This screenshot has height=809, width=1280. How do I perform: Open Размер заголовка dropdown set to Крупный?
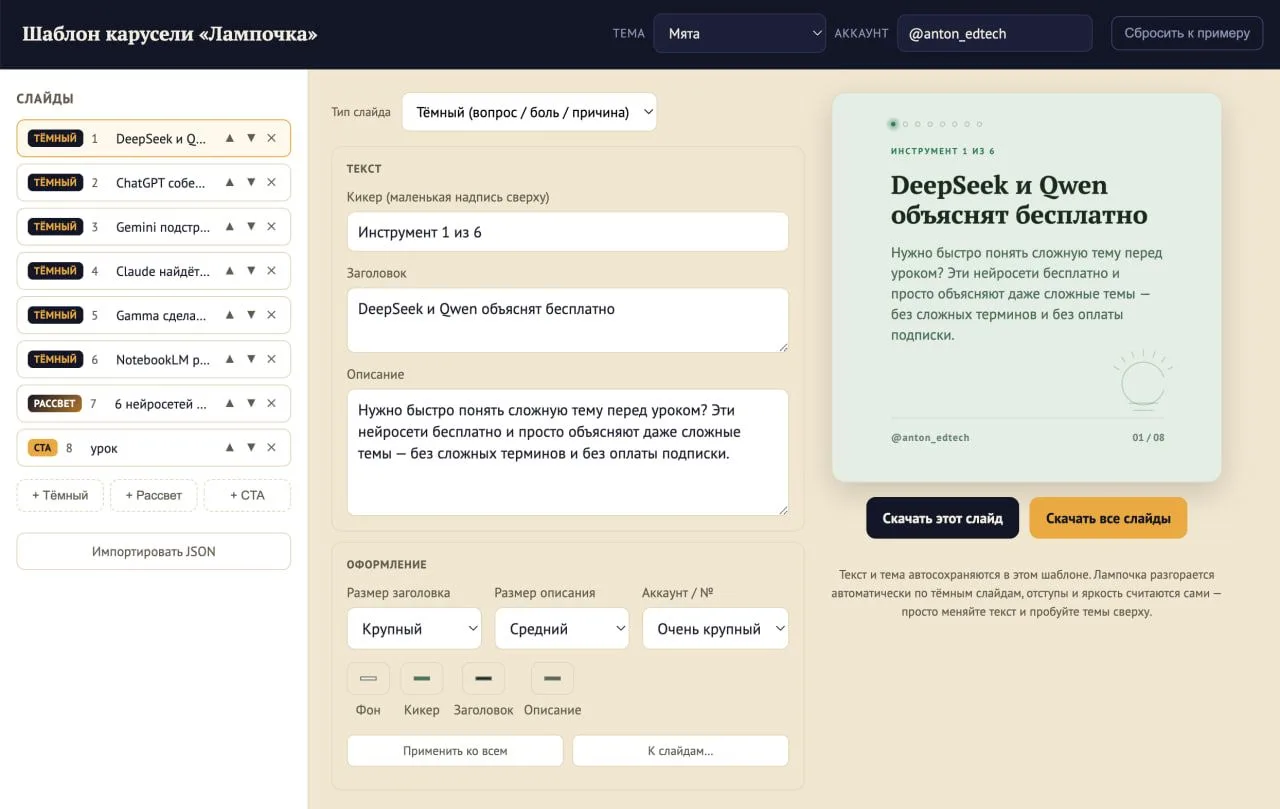[414, 629]
